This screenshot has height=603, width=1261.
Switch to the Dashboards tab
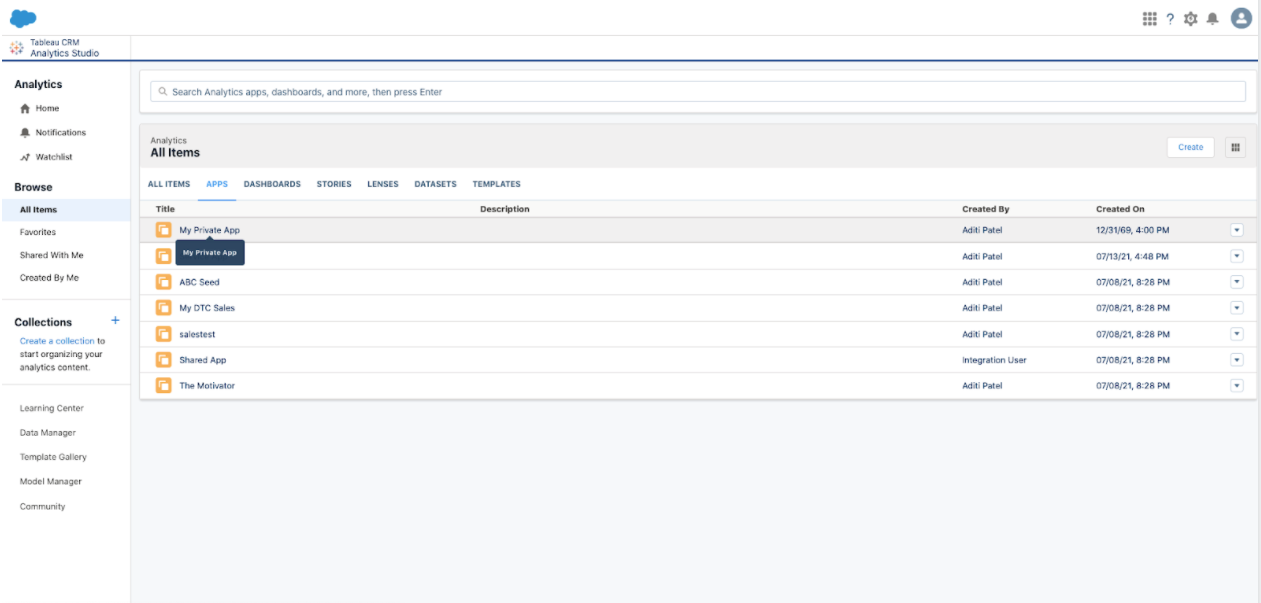pyautogui.click(x=272, y=184)
